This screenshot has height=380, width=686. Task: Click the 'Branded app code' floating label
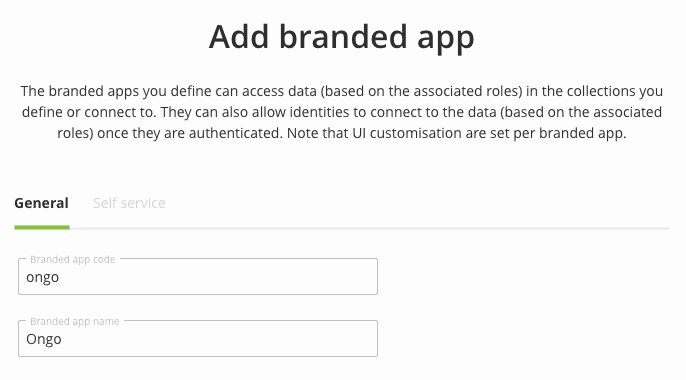pos(73,259)
